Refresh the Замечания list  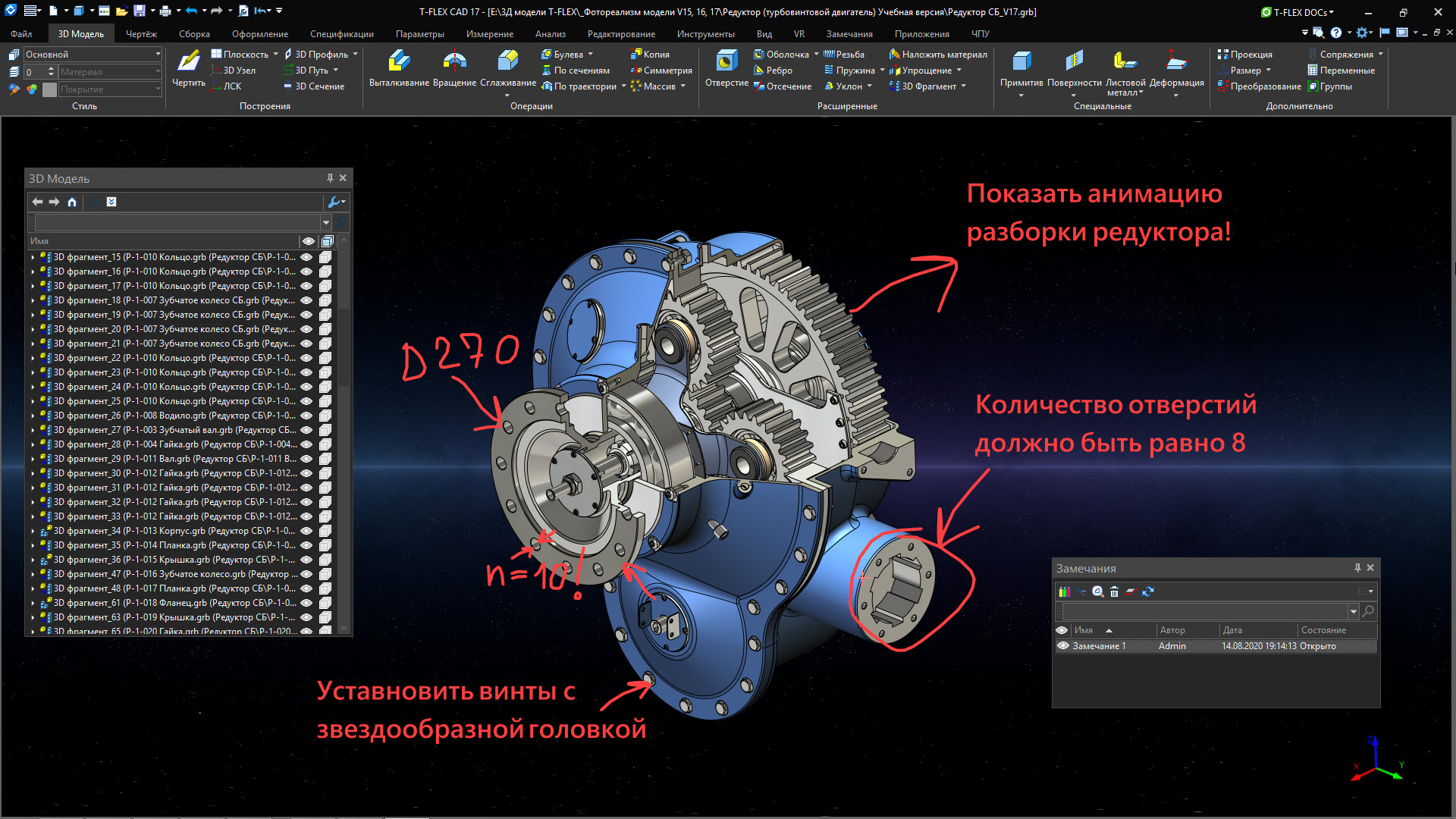coord(1148,591)
